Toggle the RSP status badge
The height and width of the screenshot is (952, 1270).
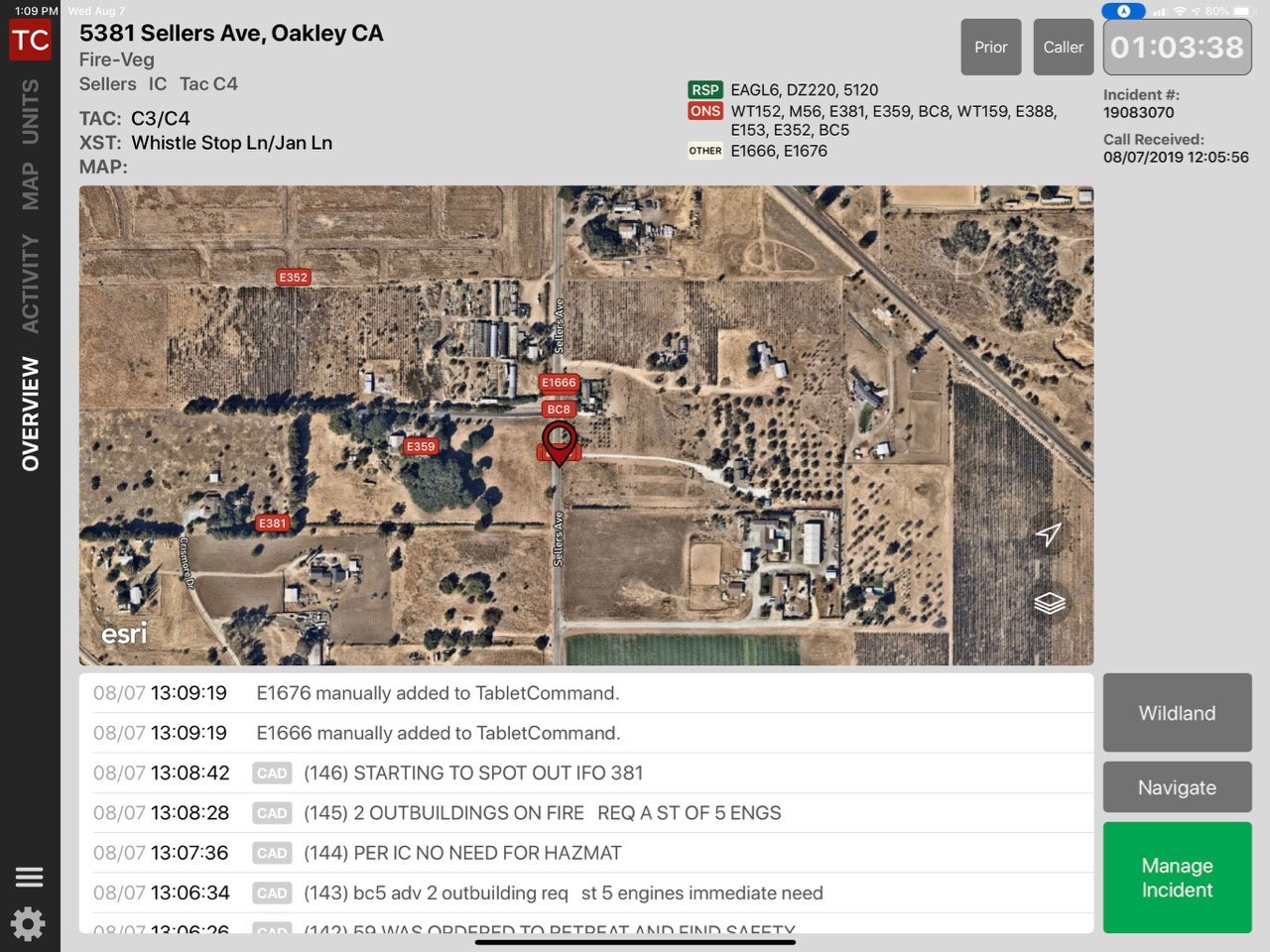click(704, 89)
